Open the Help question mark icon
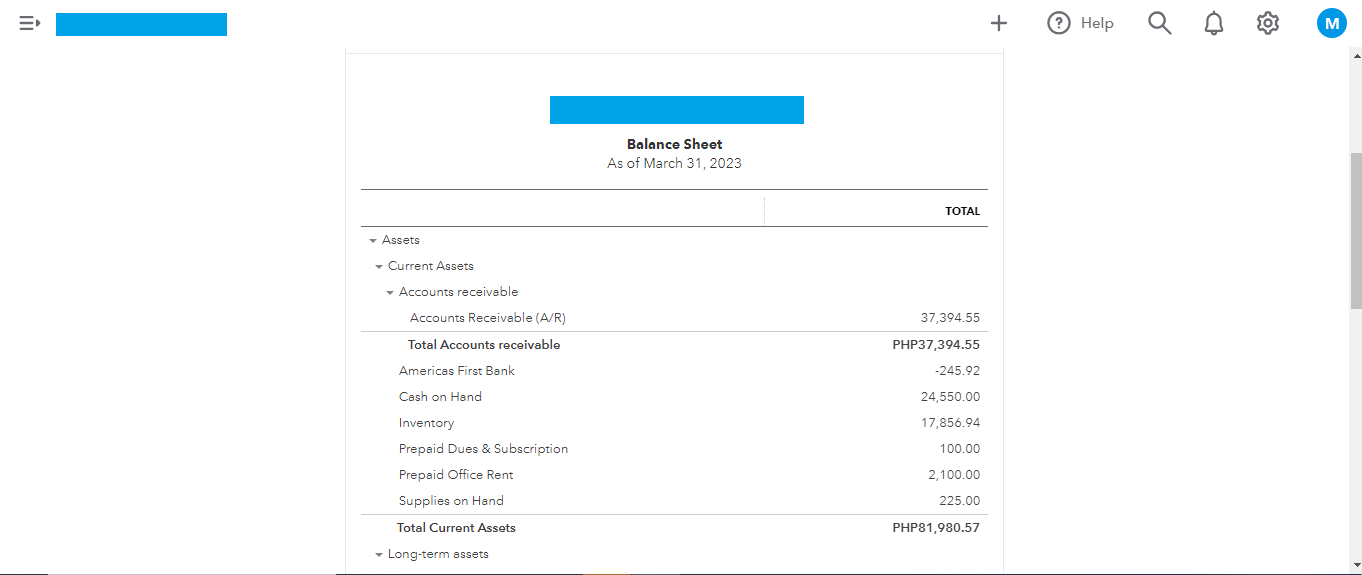This screenshot has height=575, width=1362. tap(1058, 23)
